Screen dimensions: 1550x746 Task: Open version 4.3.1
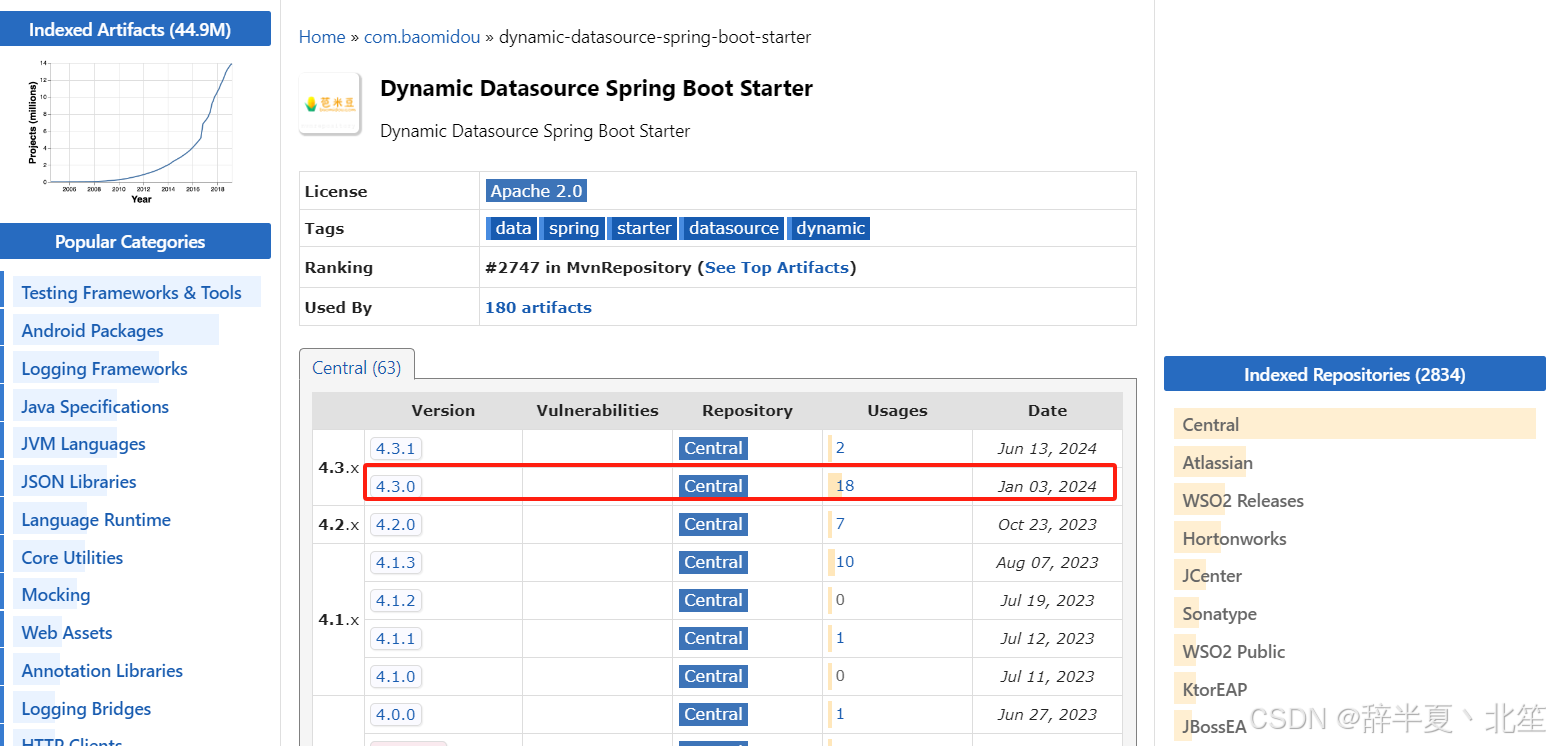[x=395, y=449]
